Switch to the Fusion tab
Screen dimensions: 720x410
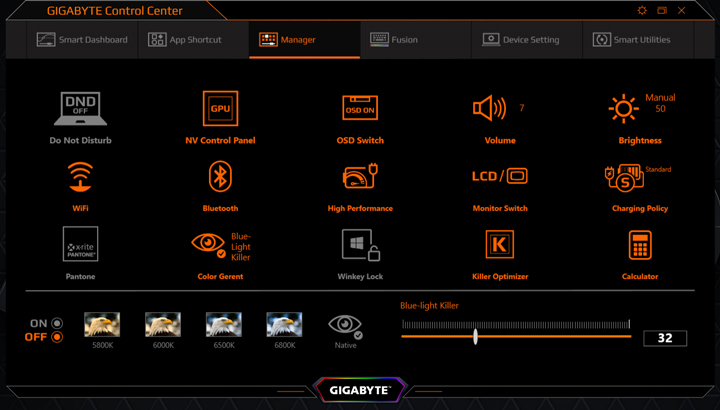[x=416, y=40]
